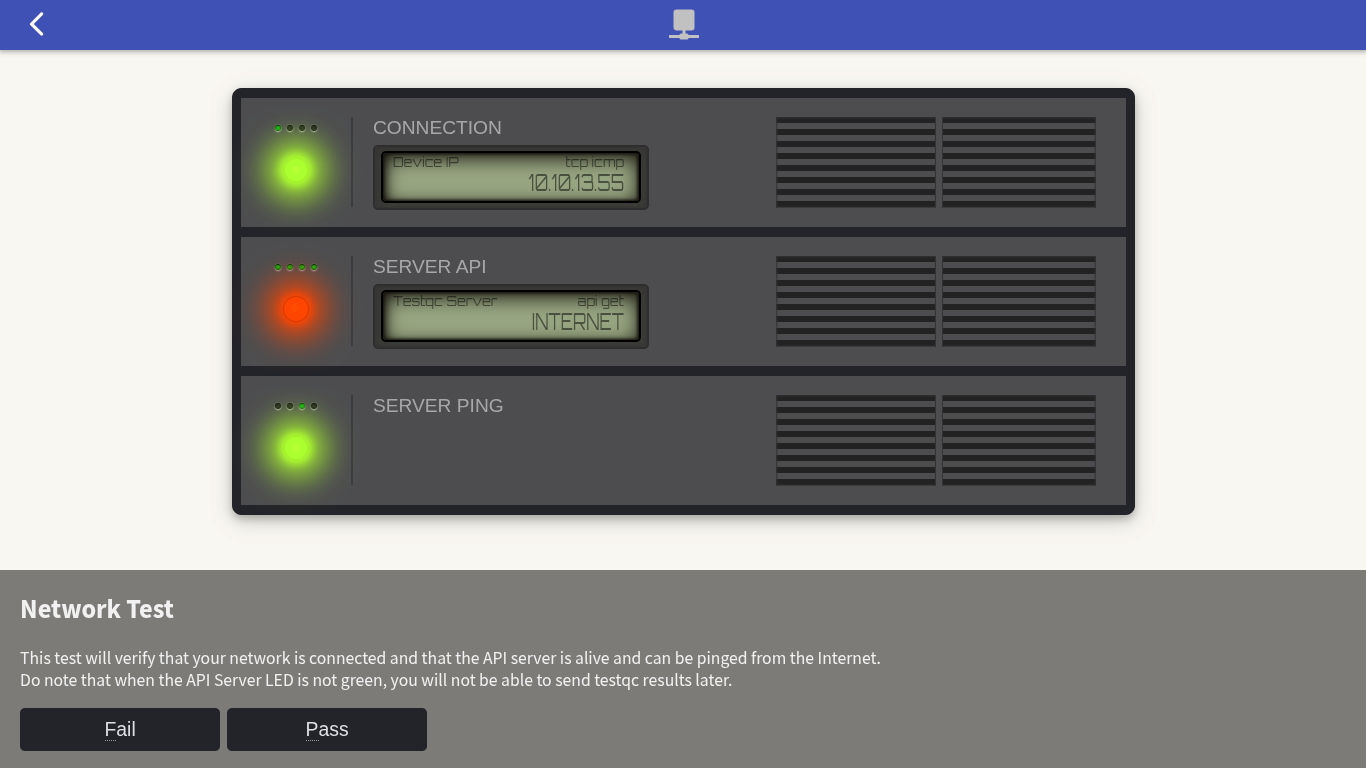Image resolution: width=1366 pixels, height=768 pixels.
Task: Click the CONNECTION label
Action: coord(437,128)
